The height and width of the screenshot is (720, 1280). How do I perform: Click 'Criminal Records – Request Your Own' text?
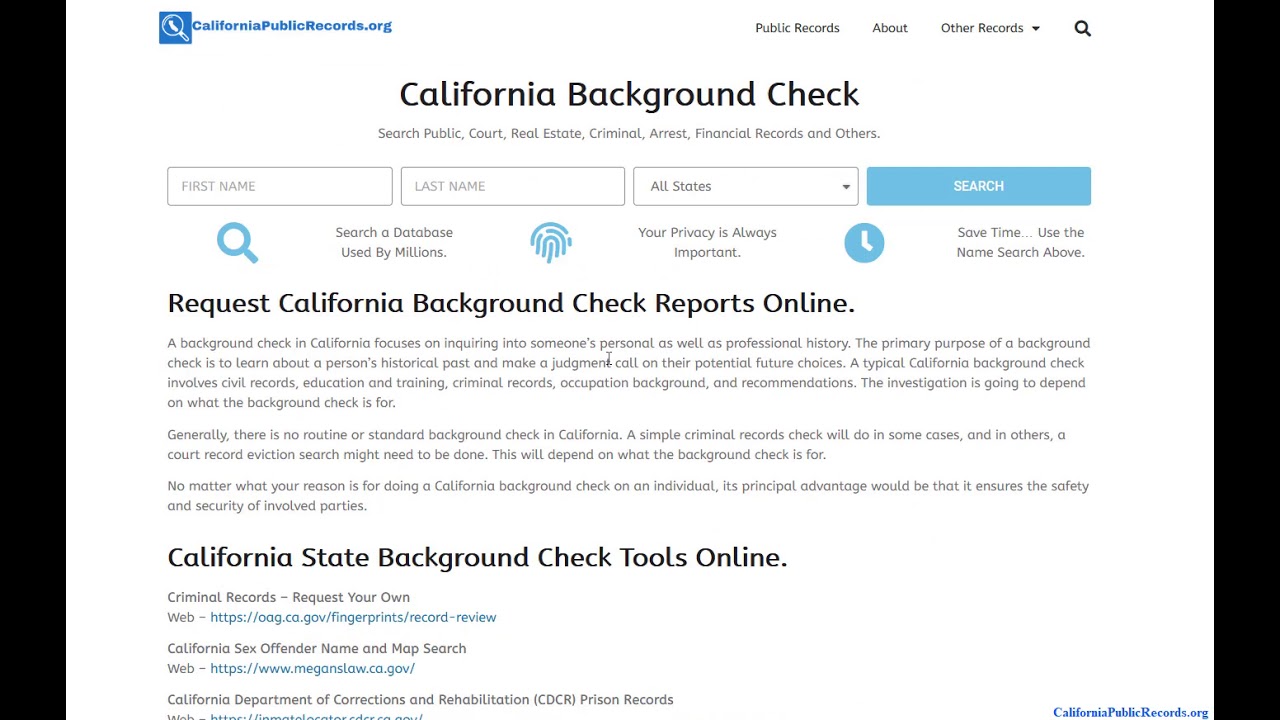(288, 597)
